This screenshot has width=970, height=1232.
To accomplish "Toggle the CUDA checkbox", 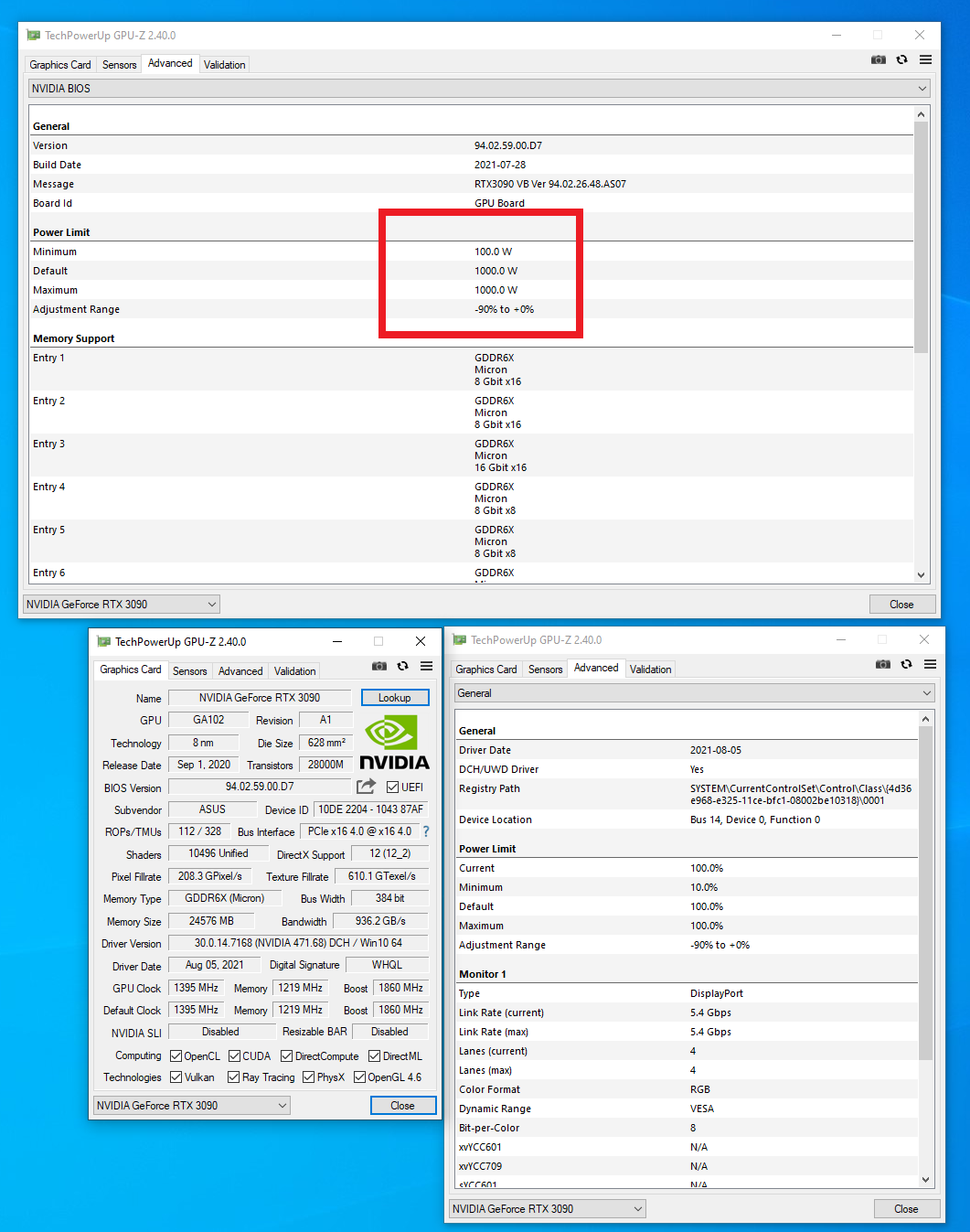I will [234, 1056].
